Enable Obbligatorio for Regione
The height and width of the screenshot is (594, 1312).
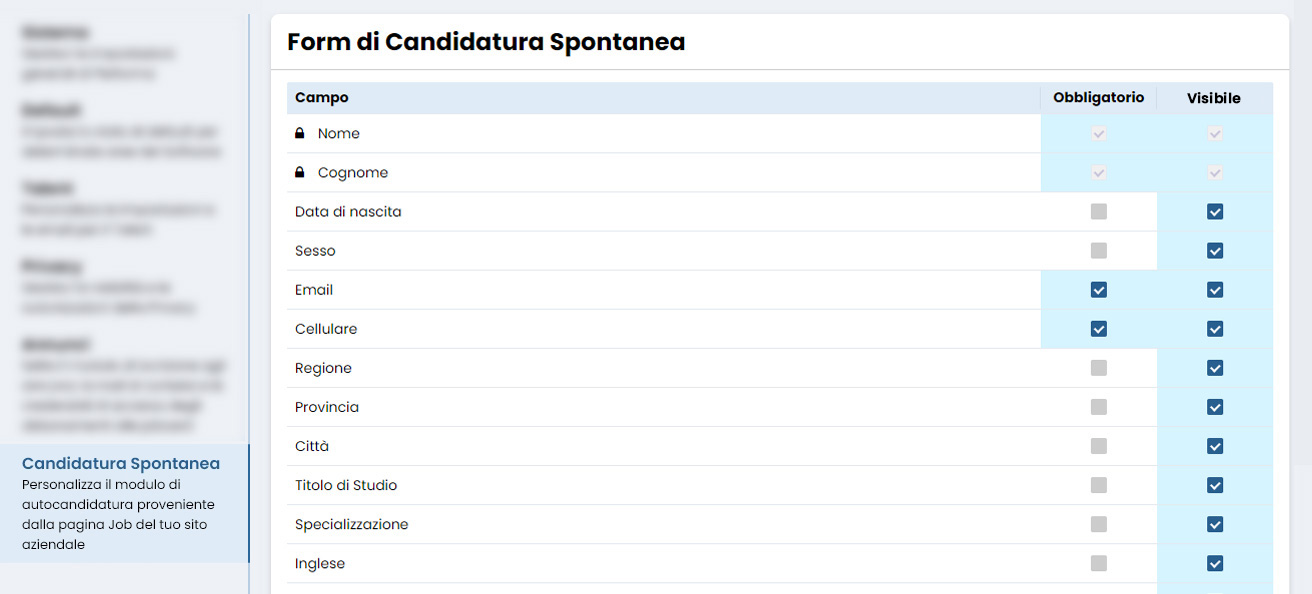(x=1098, y=367)
